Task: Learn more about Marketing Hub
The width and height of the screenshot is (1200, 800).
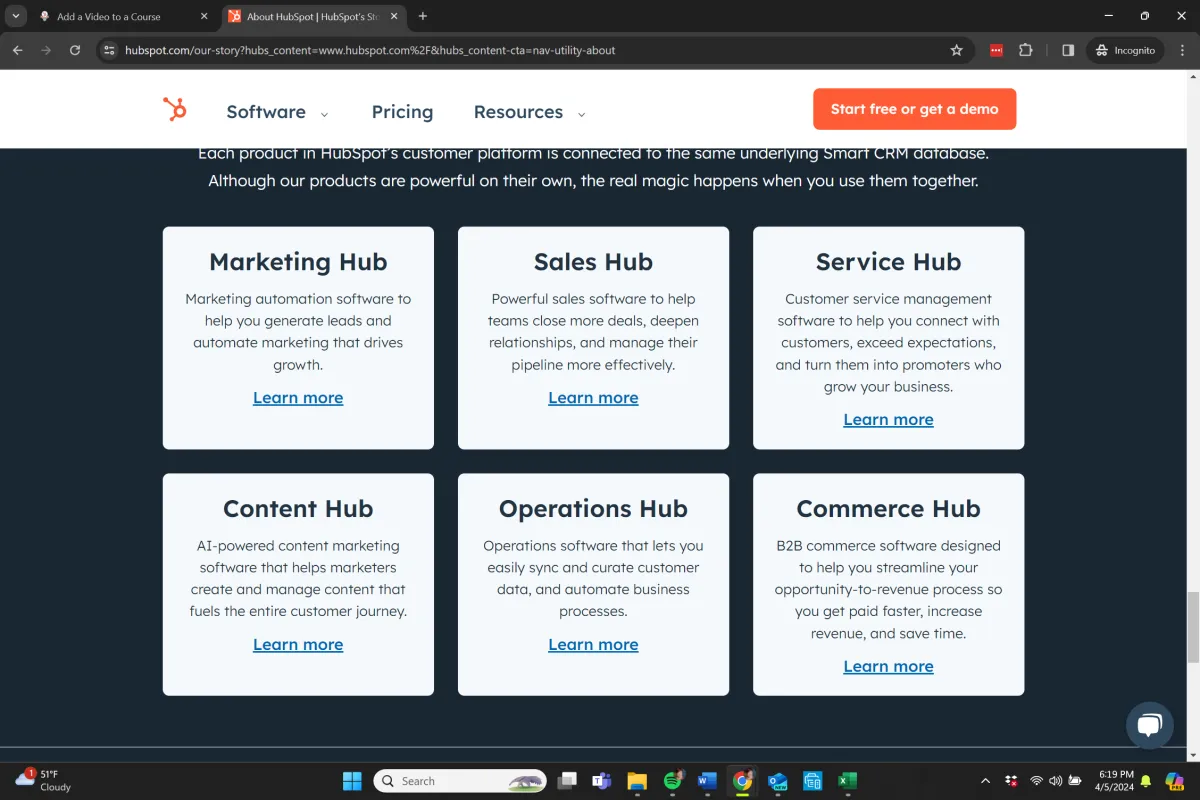Action: 298,397
